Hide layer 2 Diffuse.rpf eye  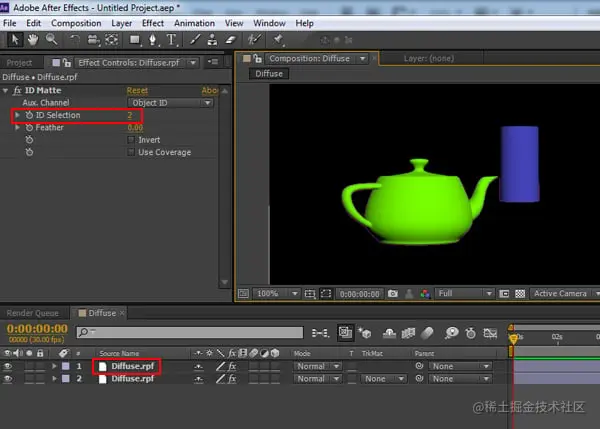(x=7, y=378)
